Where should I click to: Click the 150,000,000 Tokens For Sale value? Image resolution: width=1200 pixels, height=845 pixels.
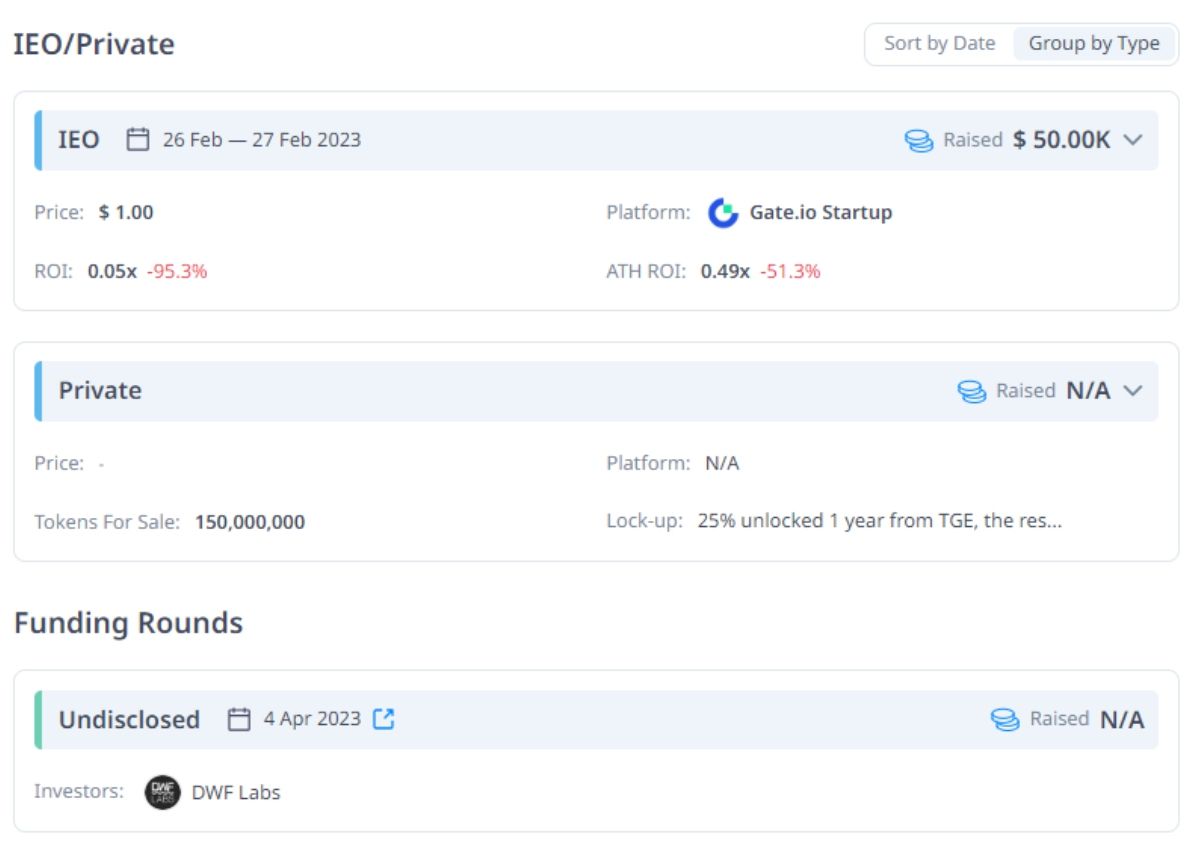pos(250,522)
